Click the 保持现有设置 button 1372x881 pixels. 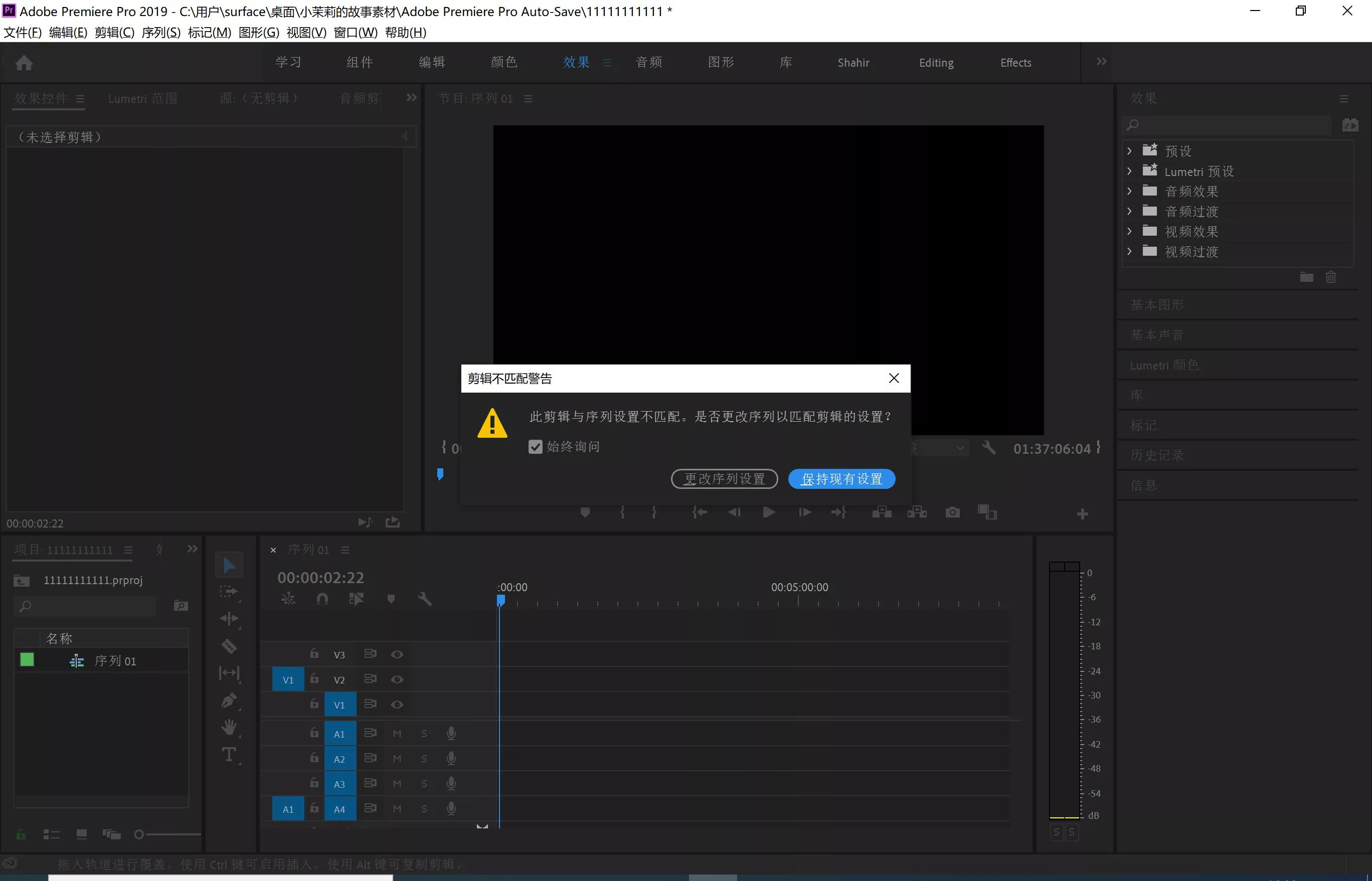[841, 479]
